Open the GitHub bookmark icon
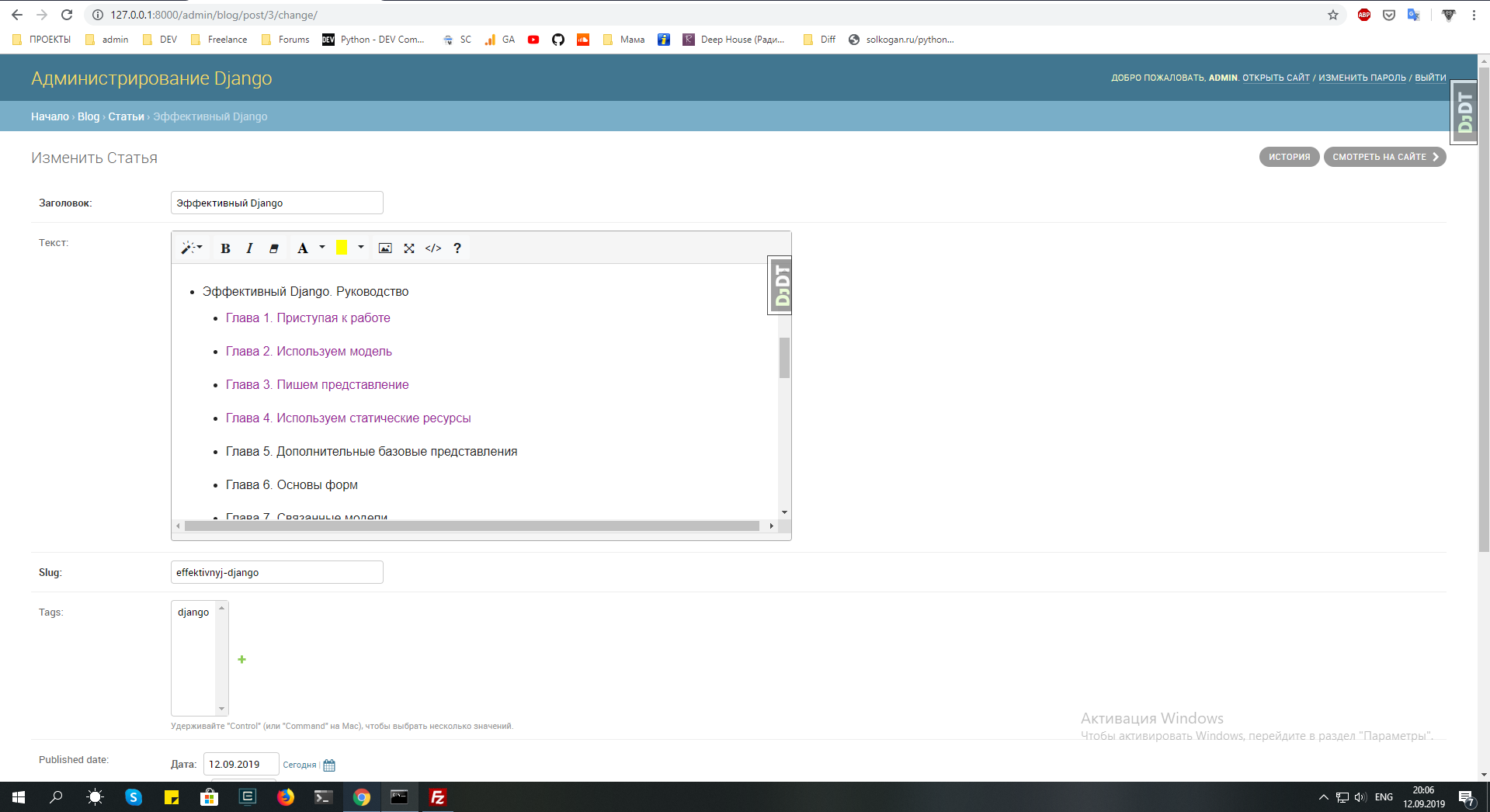The image size is (1490, 812). click(558, 40)
